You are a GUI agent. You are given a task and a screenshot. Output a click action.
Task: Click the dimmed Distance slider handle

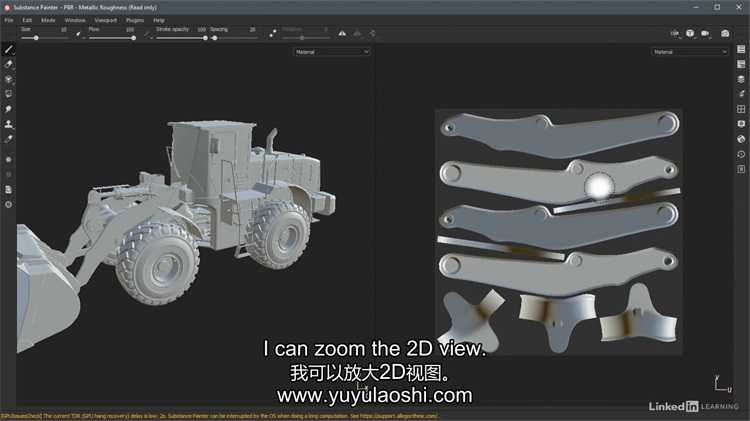point(302,38)
